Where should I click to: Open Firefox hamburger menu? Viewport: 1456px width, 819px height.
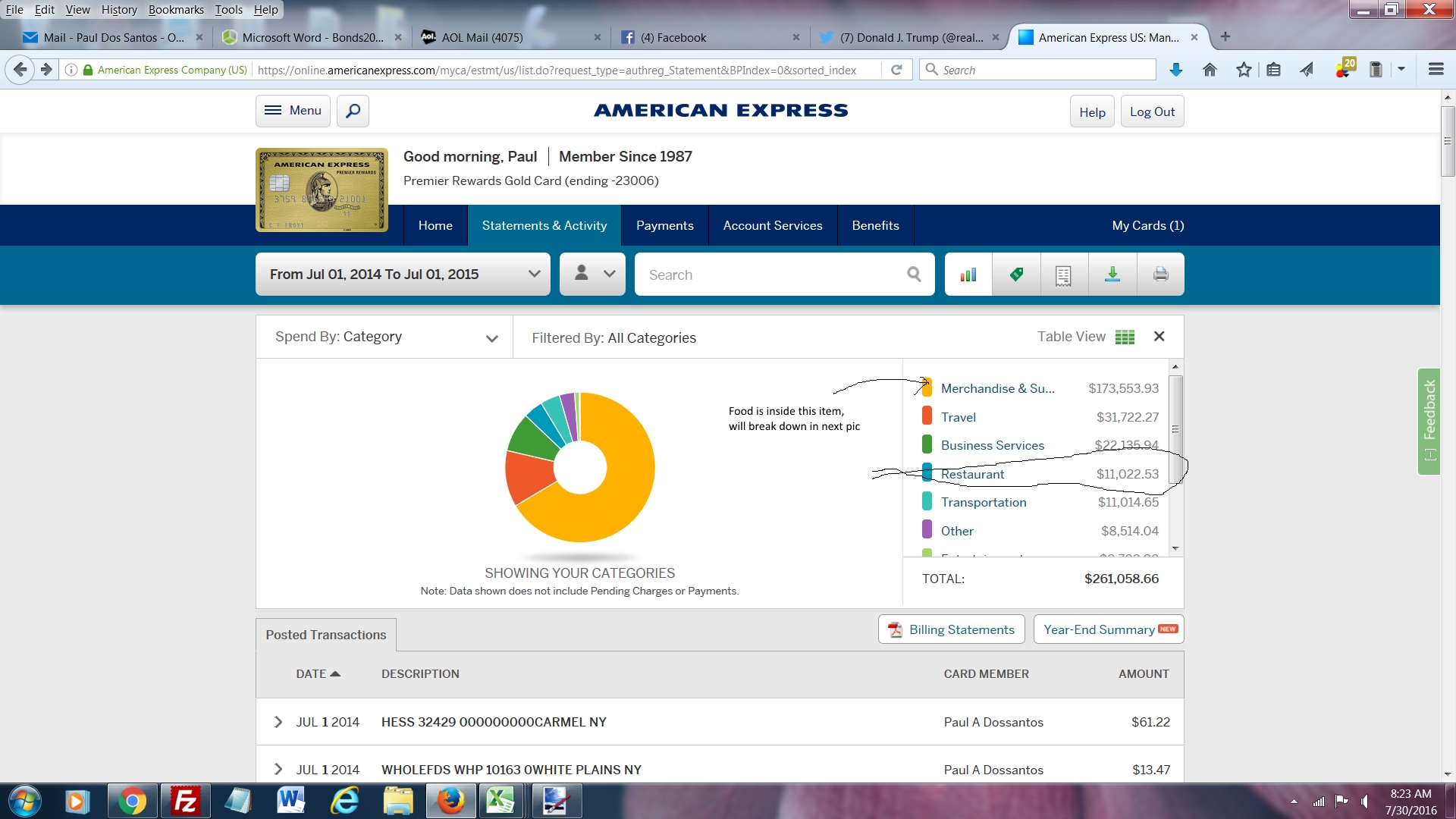pos(1436,70)
